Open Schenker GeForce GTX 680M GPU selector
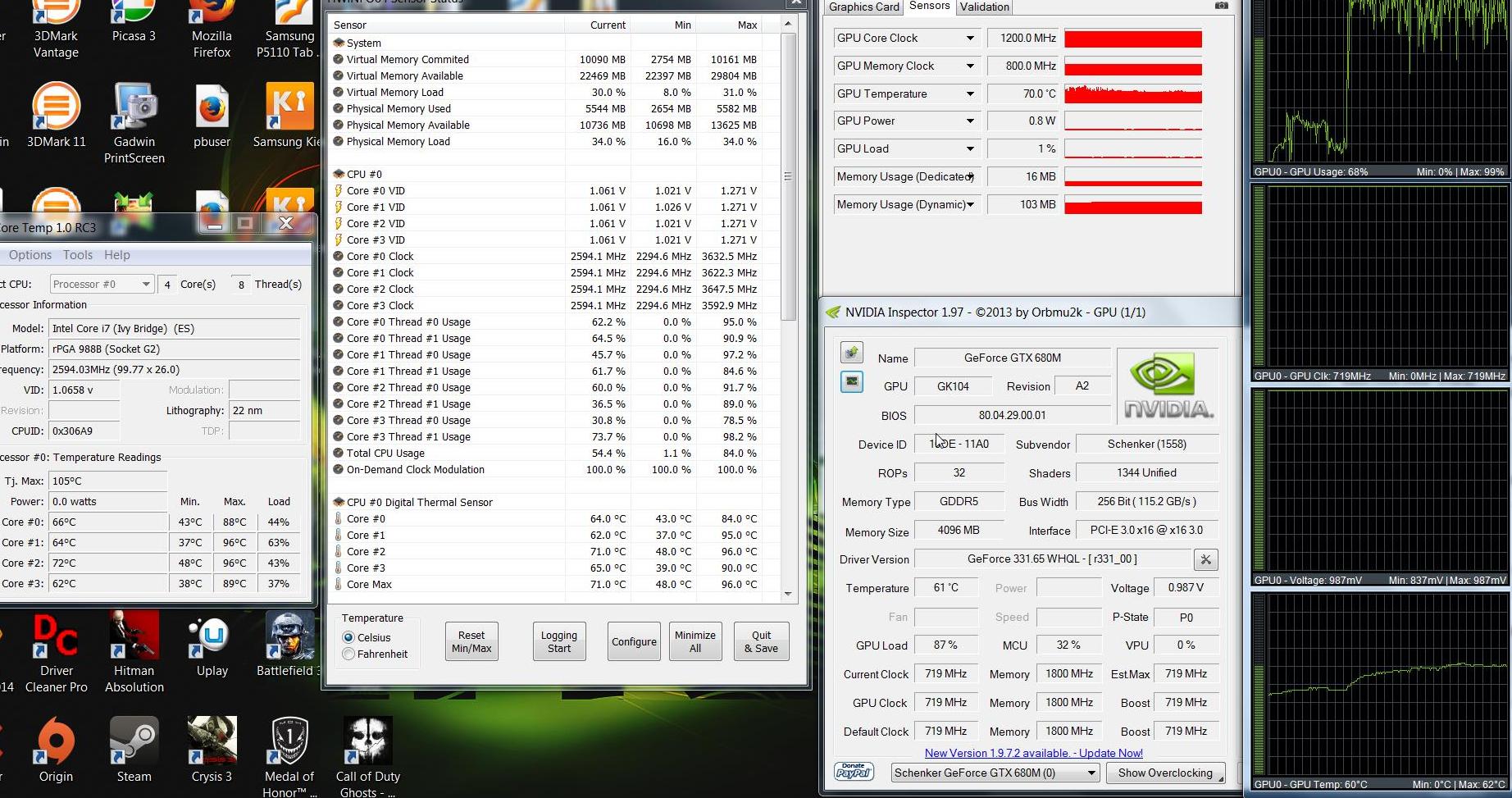Image resolution: width=1512 pixels, height=798 pixels. coord(995,773)
